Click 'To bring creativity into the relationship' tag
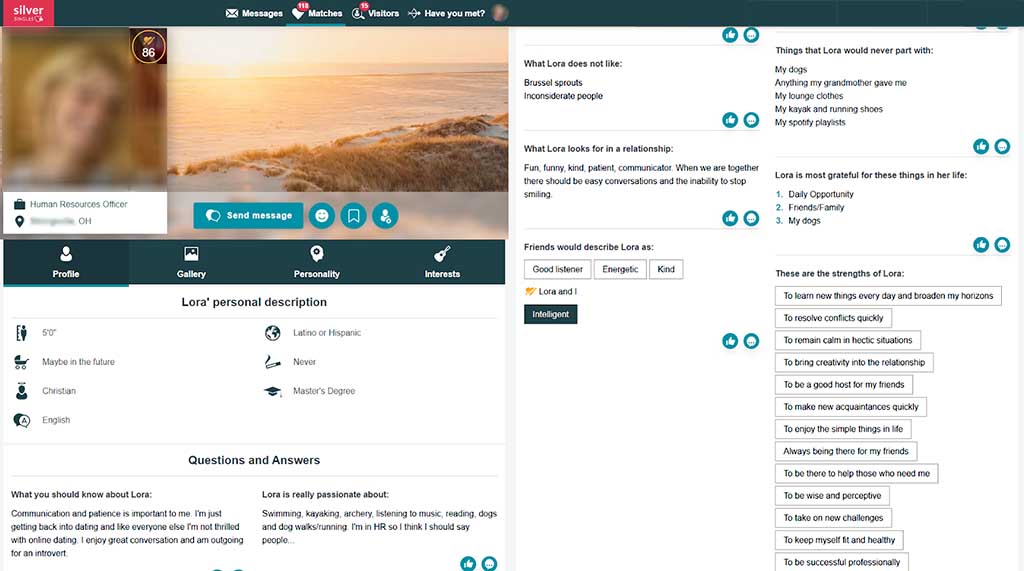Image resolution: width=1024 pixels, height=571 pixels. coord(854,363)
